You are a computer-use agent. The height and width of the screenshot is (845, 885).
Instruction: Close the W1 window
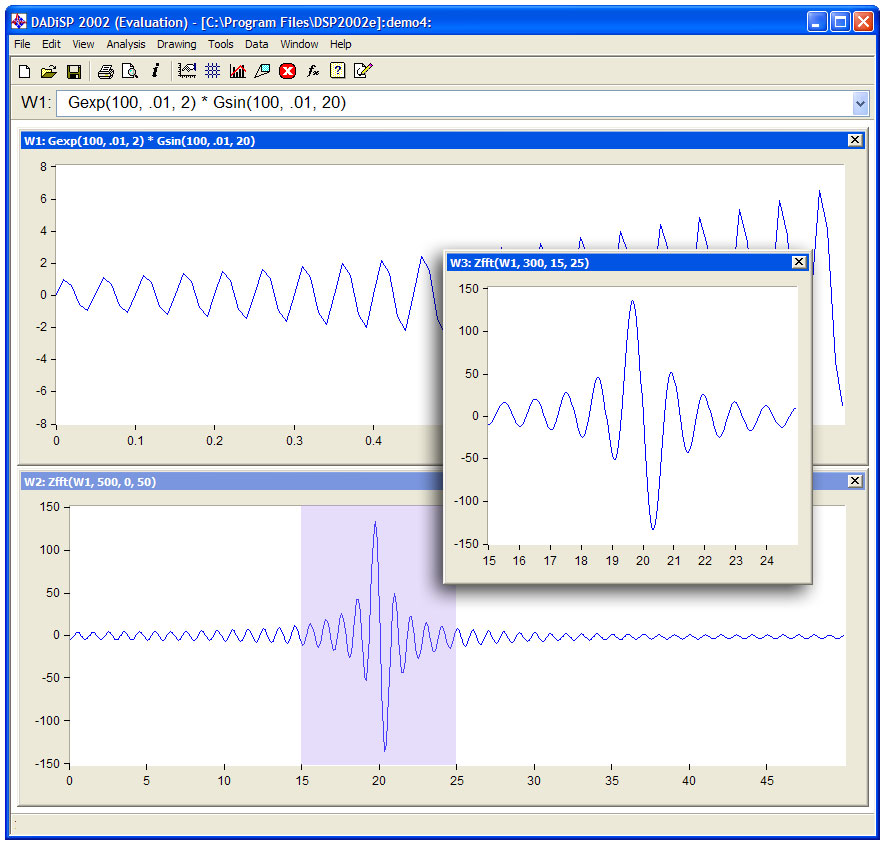click(x=855, y=140)
